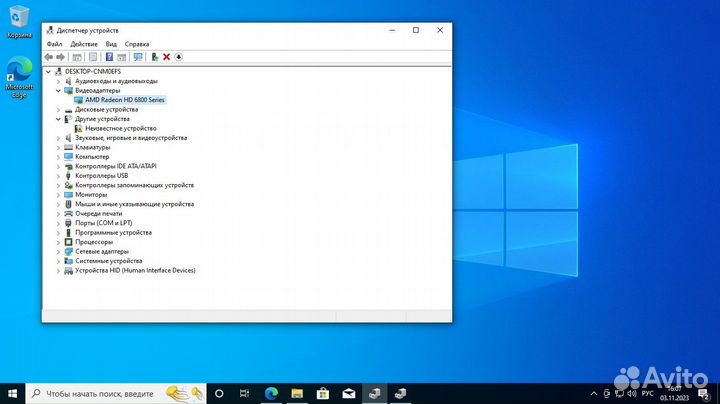The width and height of the screenshot is (720, 404).
Task: Open the Действие menu
Action: (84, 44)
